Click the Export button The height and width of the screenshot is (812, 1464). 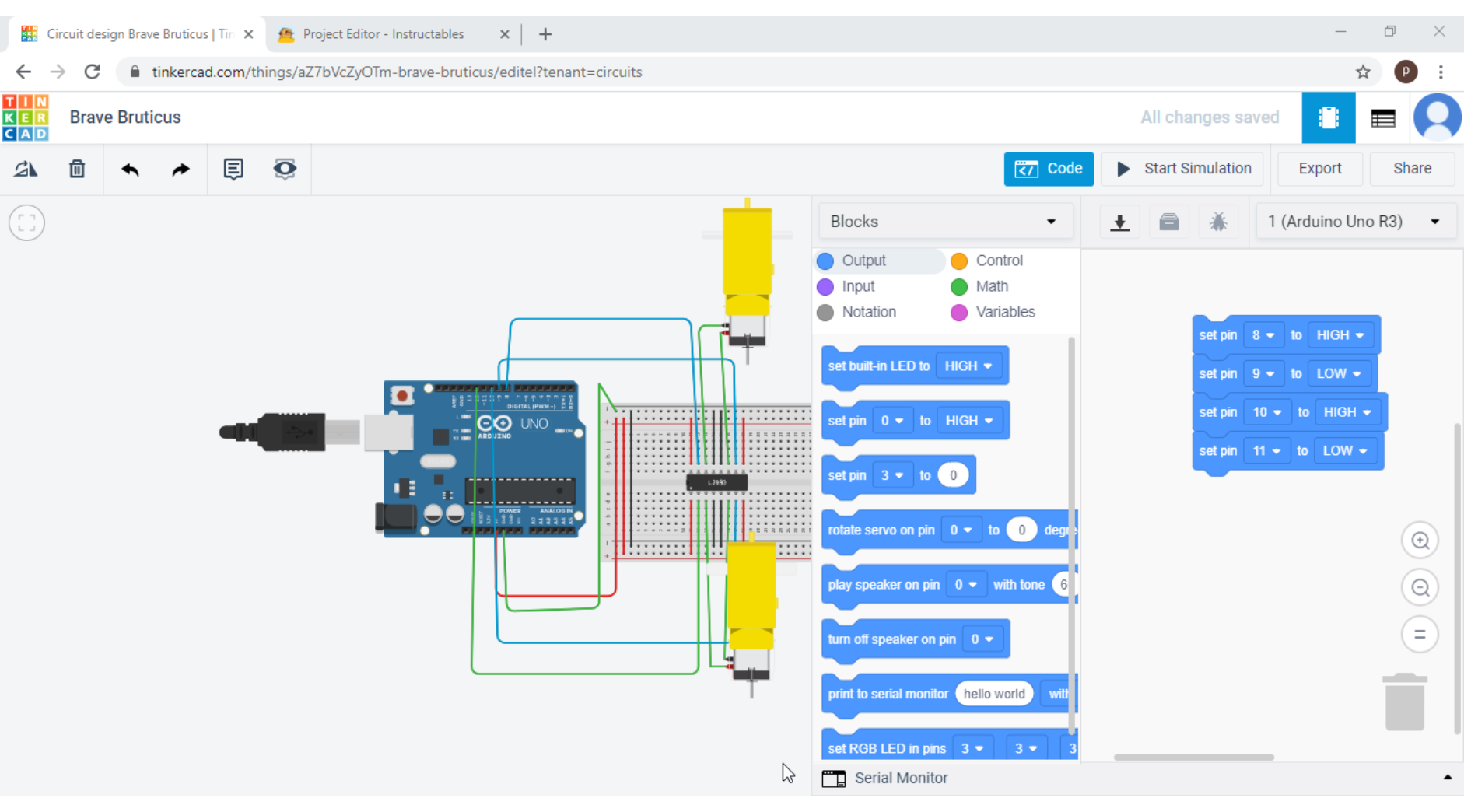pos(1319,169)
